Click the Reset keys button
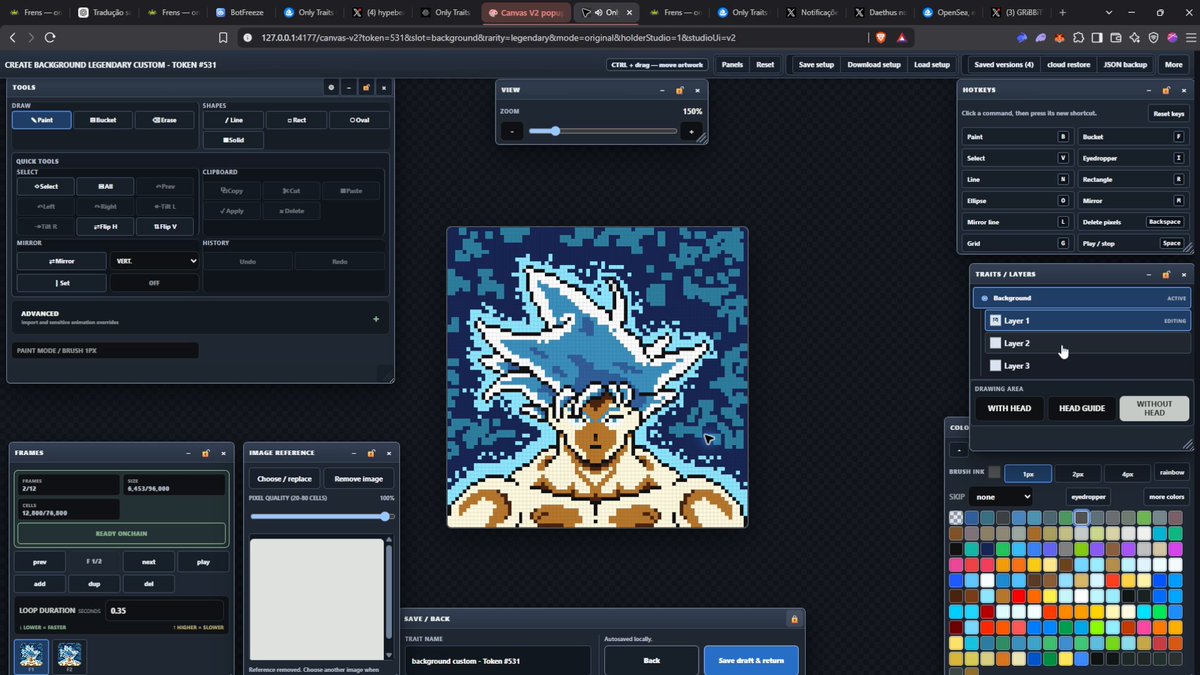Viewport: 1200px width, 675px height. coord(1168,114)
